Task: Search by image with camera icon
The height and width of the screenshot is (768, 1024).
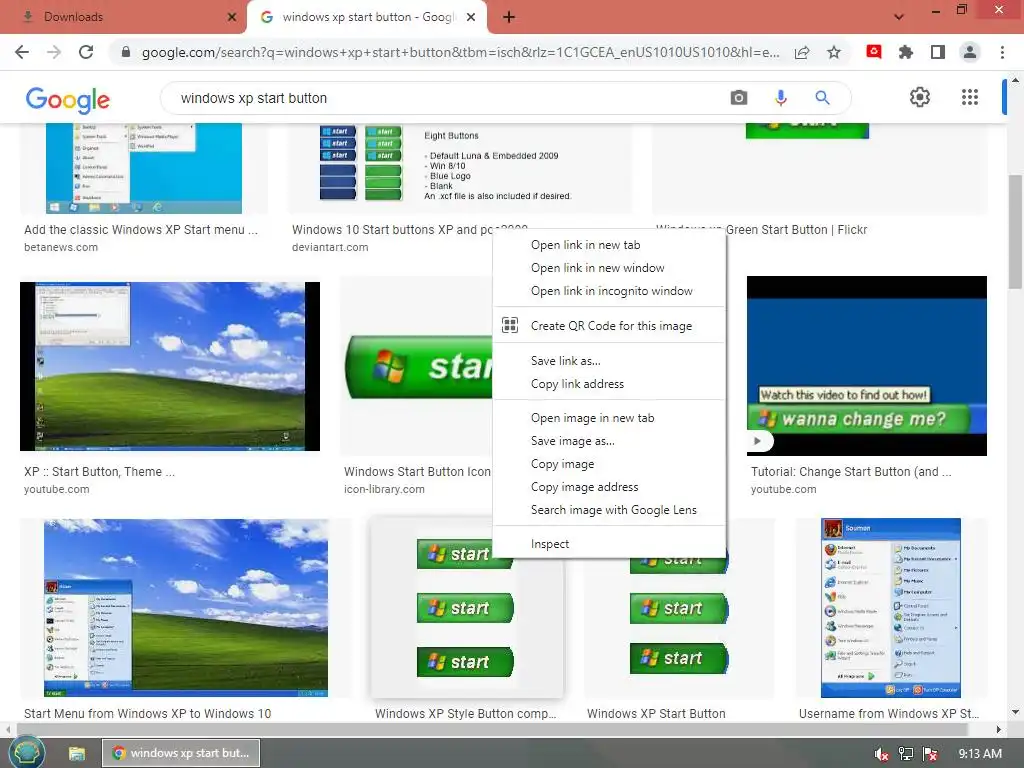Action: click(x=739, y=98)
